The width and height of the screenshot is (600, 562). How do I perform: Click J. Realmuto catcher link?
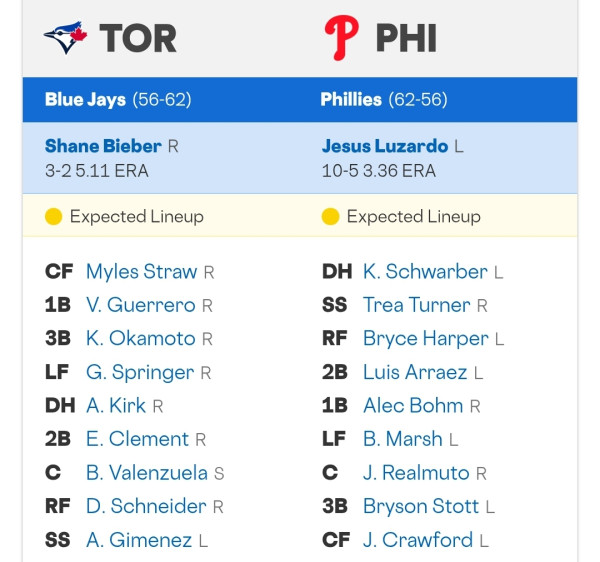pos(416,473)
